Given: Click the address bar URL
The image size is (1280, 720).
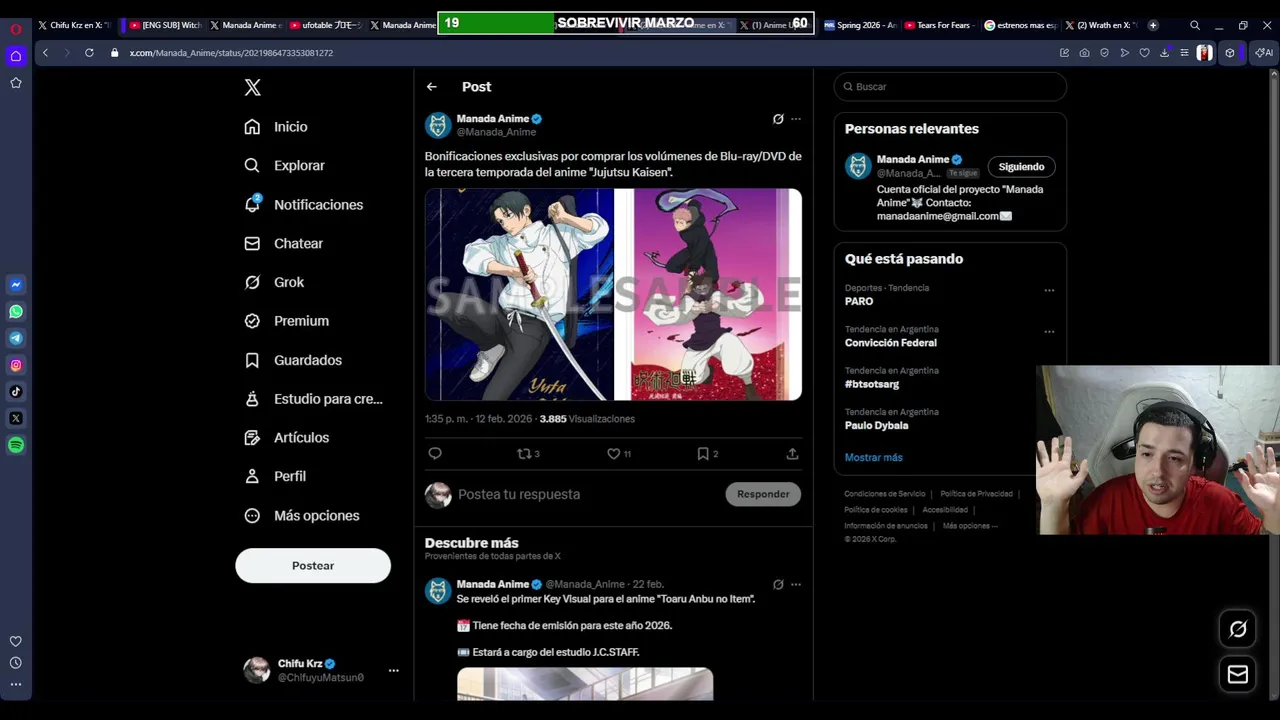Looking at the screenshot, I should click(x=231, y=53).
